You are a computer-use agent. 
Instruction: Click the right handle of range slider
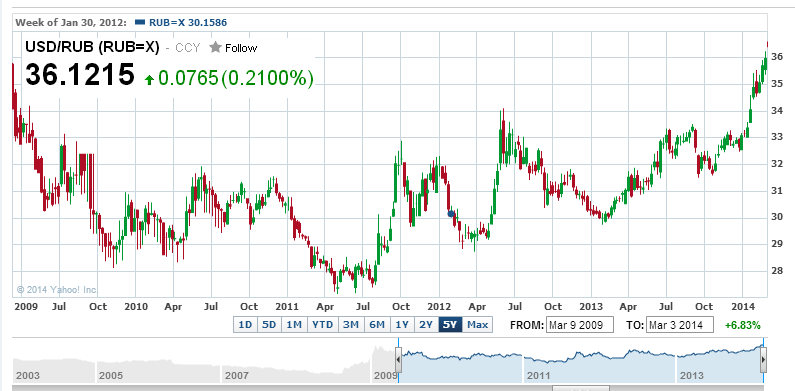(764, 360)
